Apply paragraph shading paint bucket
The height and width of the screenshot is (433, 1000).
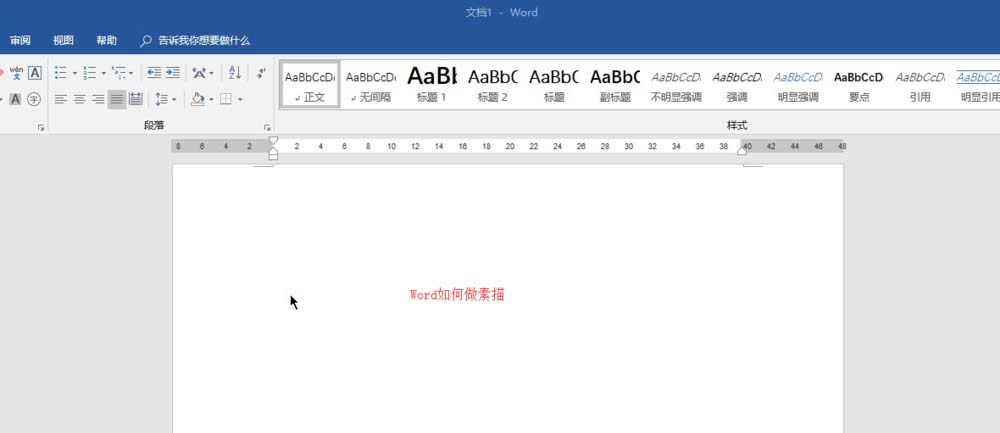click(198, 99)
